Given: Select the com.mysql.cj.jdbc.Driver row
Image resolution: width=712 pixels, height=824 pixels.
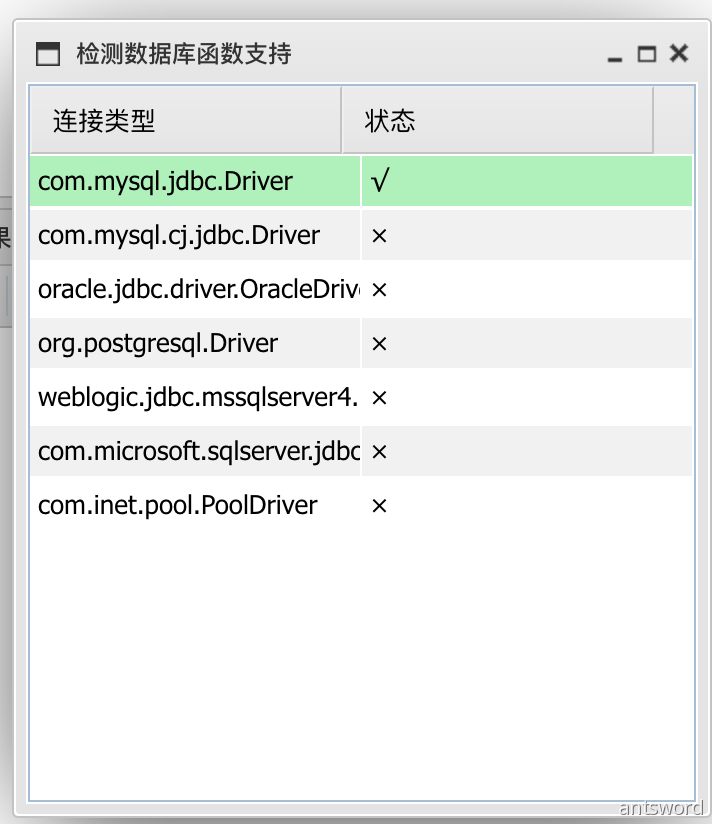Looking at the screenshot, I should (179, 235).
